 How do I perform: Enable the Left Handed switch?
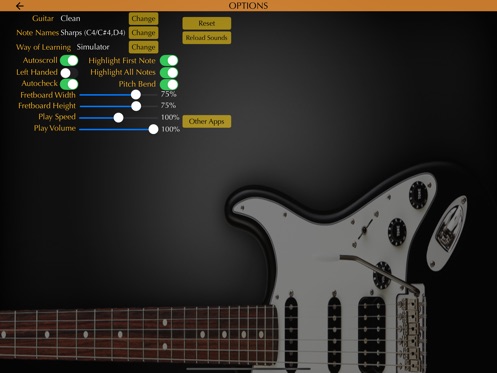[x=69, y=72]
